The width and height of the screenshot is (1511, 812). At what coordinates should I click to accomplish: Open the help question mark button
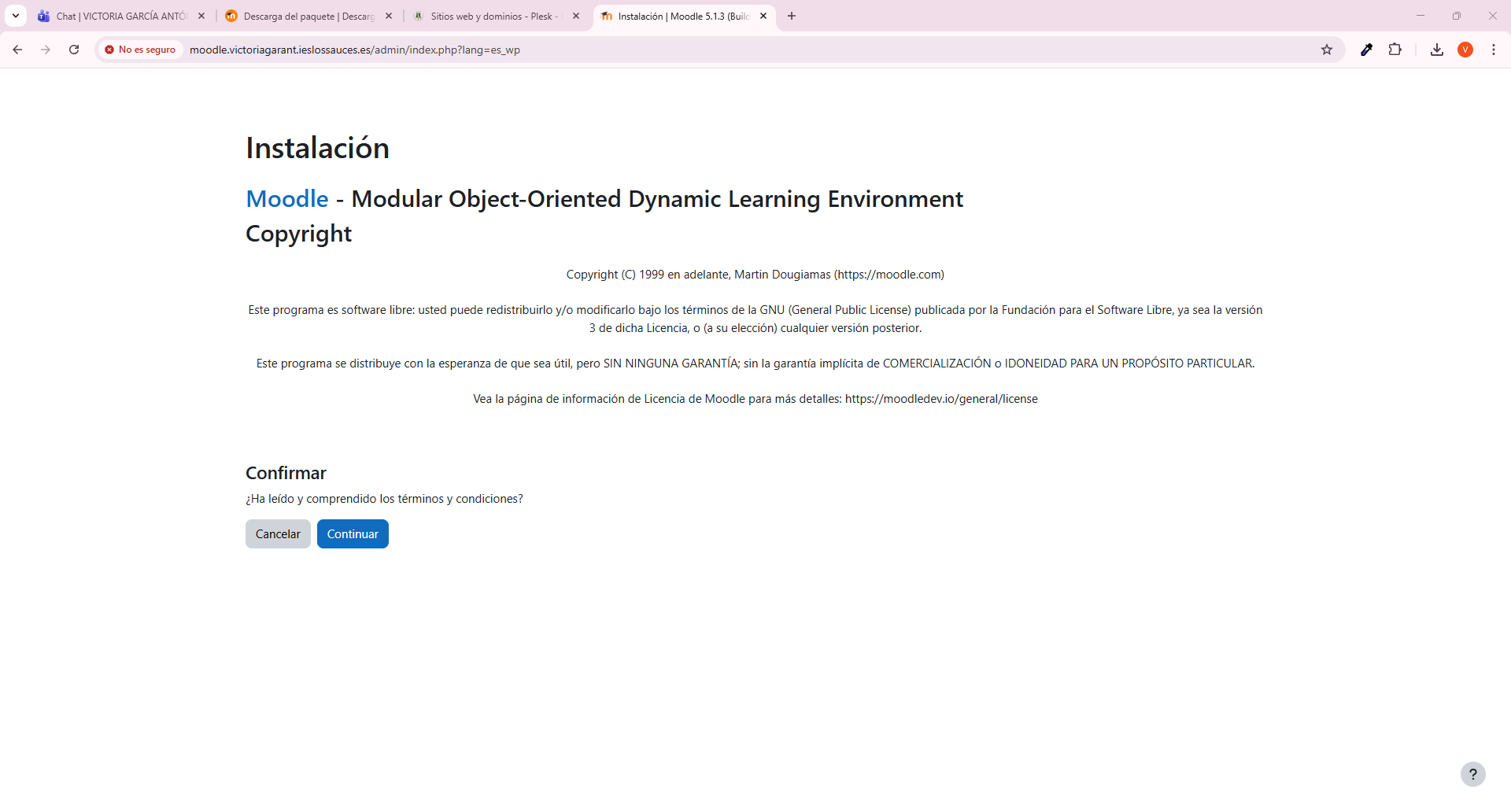pyautogui.click(x=1473, y=774)
